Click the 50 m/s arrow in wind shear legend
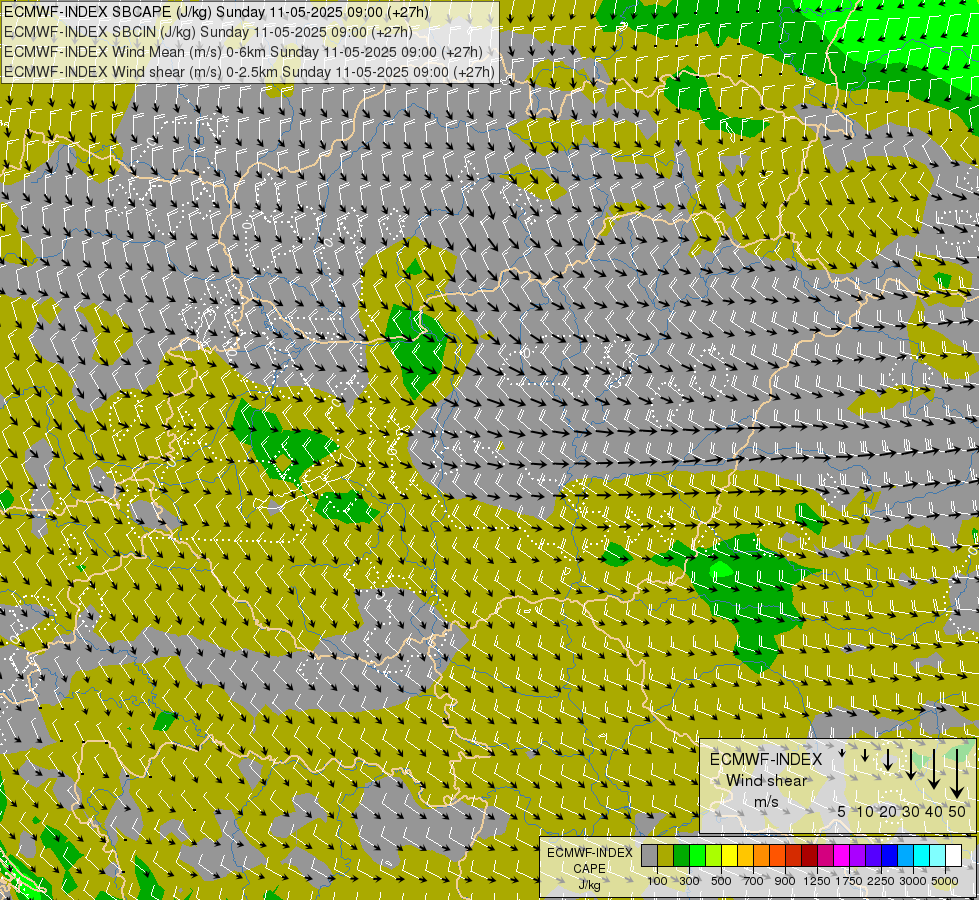Screen dimensions: 979x900 (x=957, y=773)
